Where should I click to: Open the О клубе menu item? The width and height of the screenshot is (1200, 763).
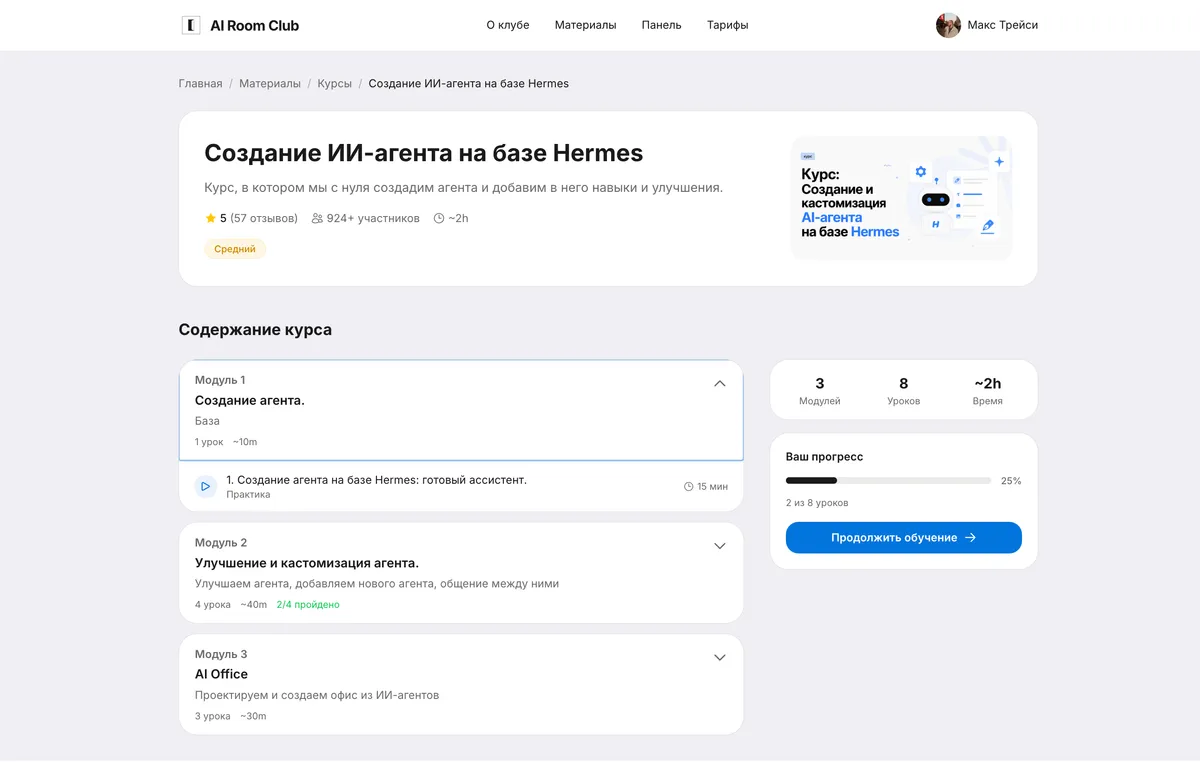508,25
